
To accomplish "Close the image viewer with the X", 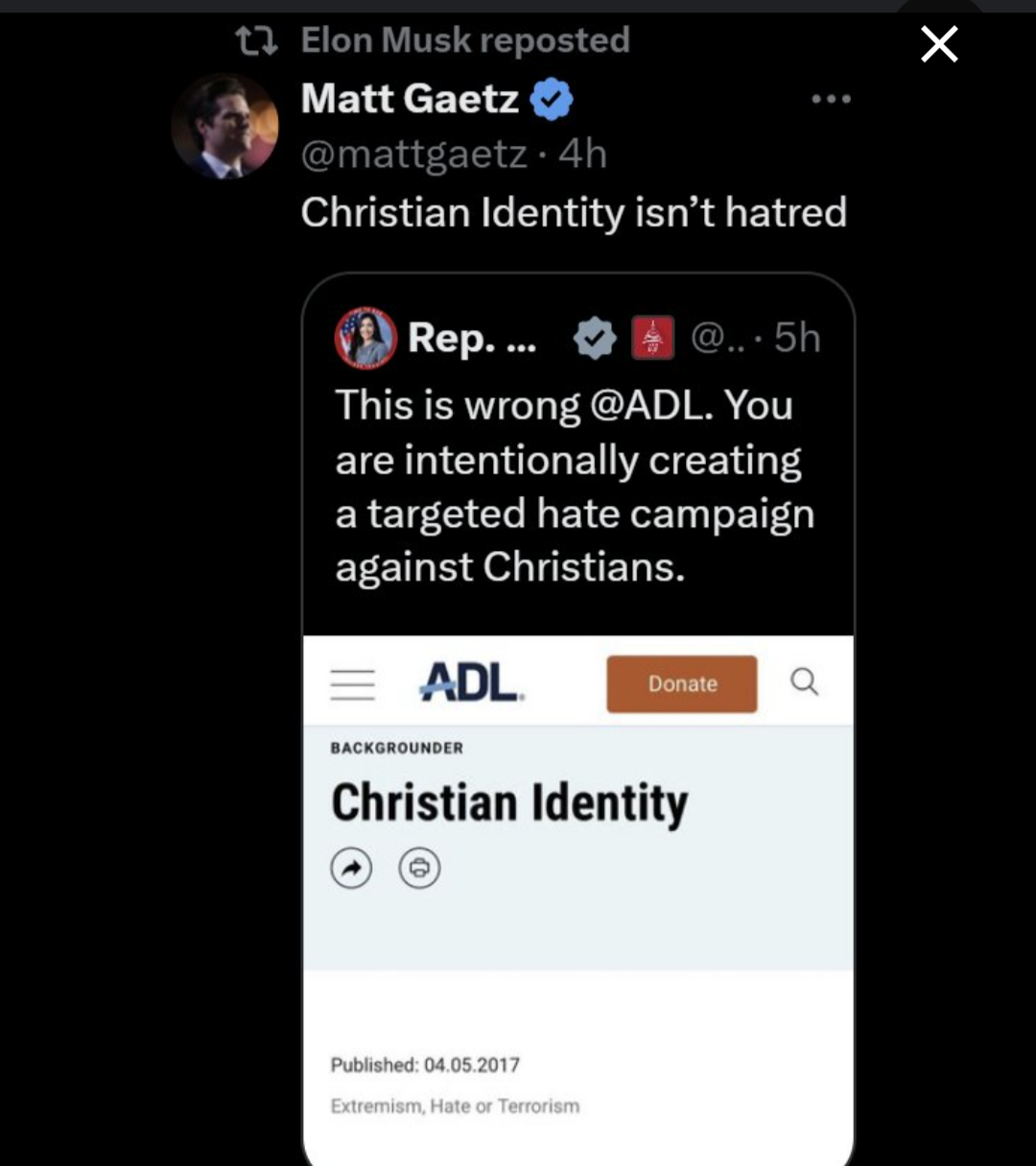I will pos(939,44).
